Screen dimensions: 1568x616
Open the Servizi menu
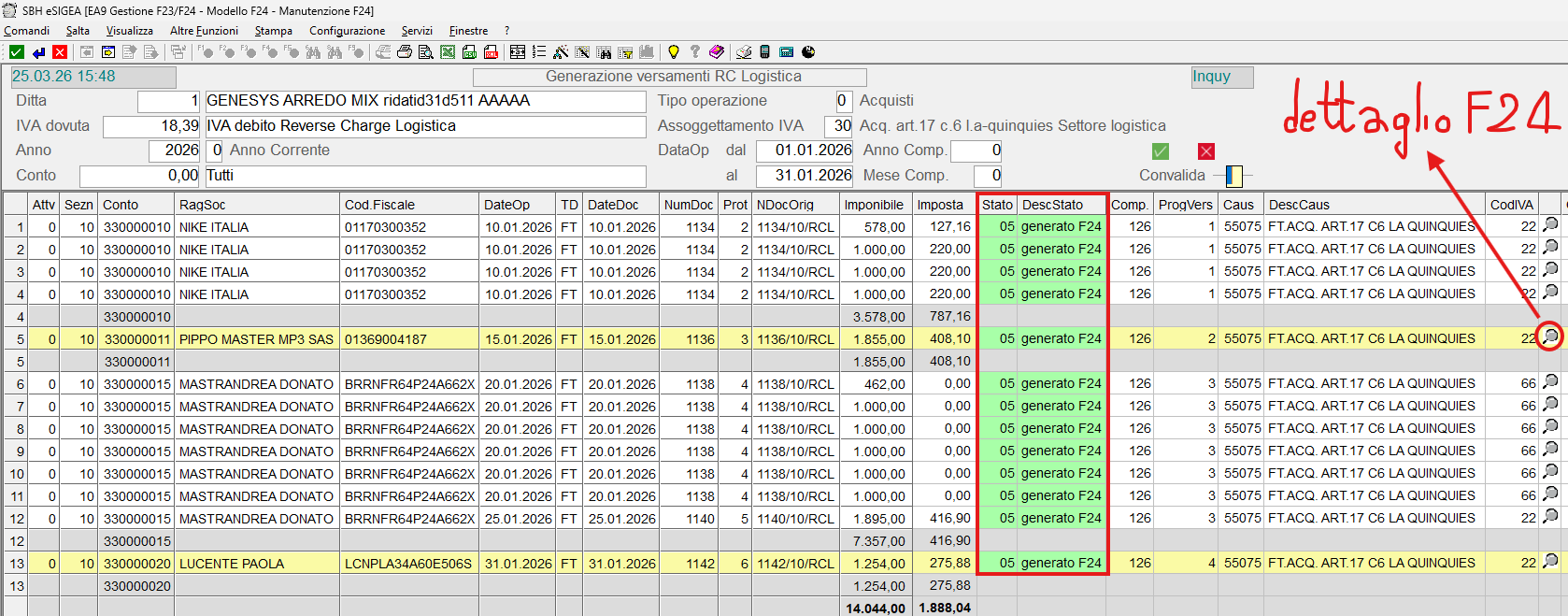[x=417, y=31]
